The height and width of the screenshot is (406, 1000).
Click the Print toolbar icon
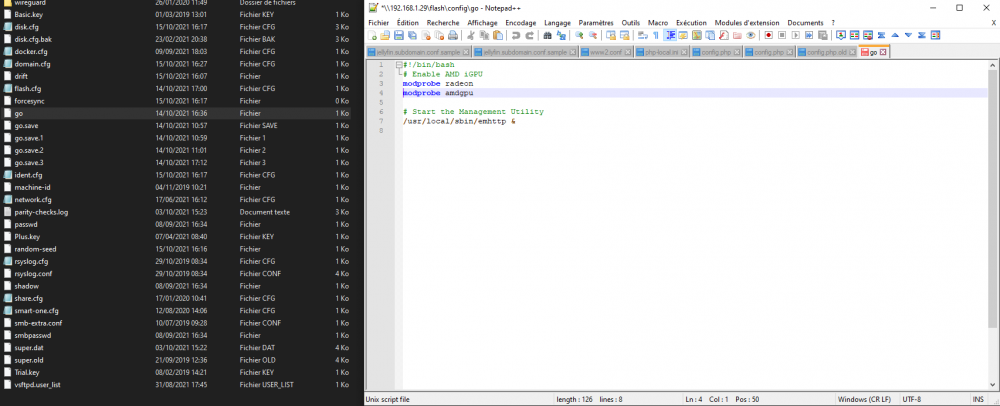pyautogui.click(x=452, y=36)
